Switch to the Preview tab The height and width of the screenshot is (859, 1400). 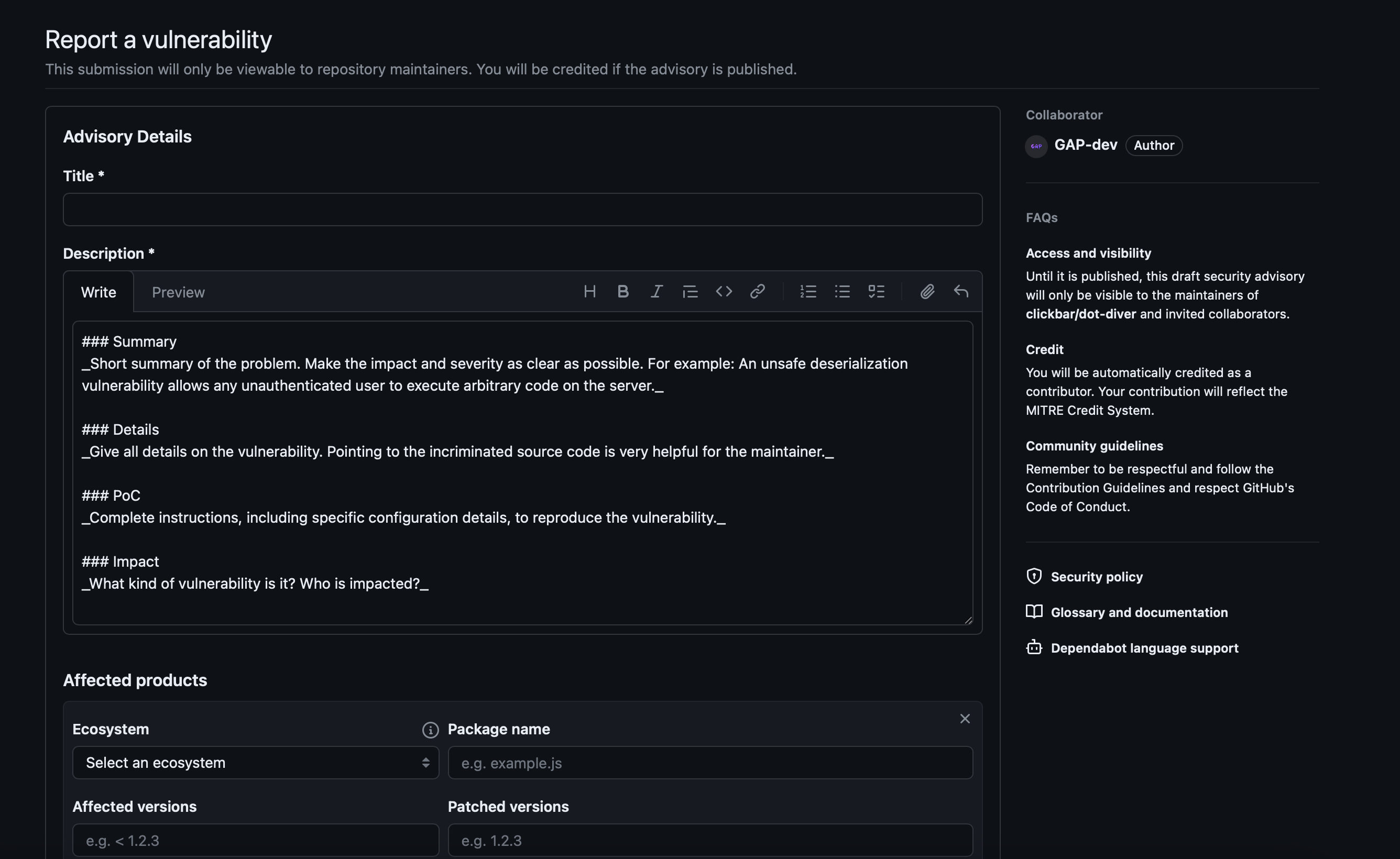[x=178, y=292]
